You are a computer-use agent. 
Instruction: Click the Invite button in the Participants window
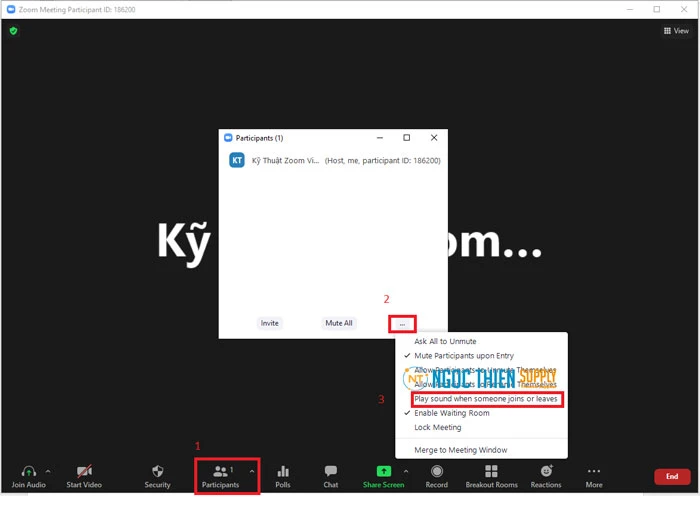(x=270, y=323)
